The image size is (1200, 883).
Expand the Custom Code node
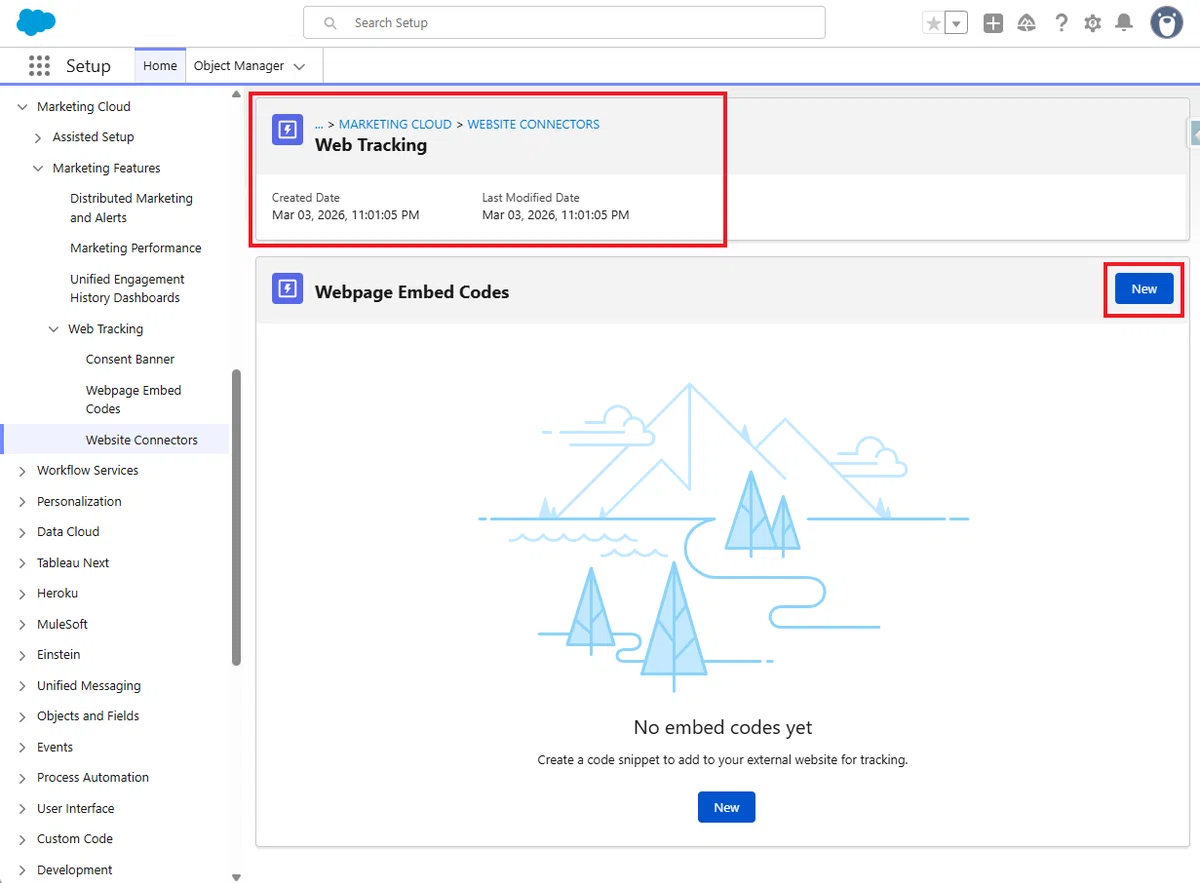pyautogui.click(x=23, y=840)
